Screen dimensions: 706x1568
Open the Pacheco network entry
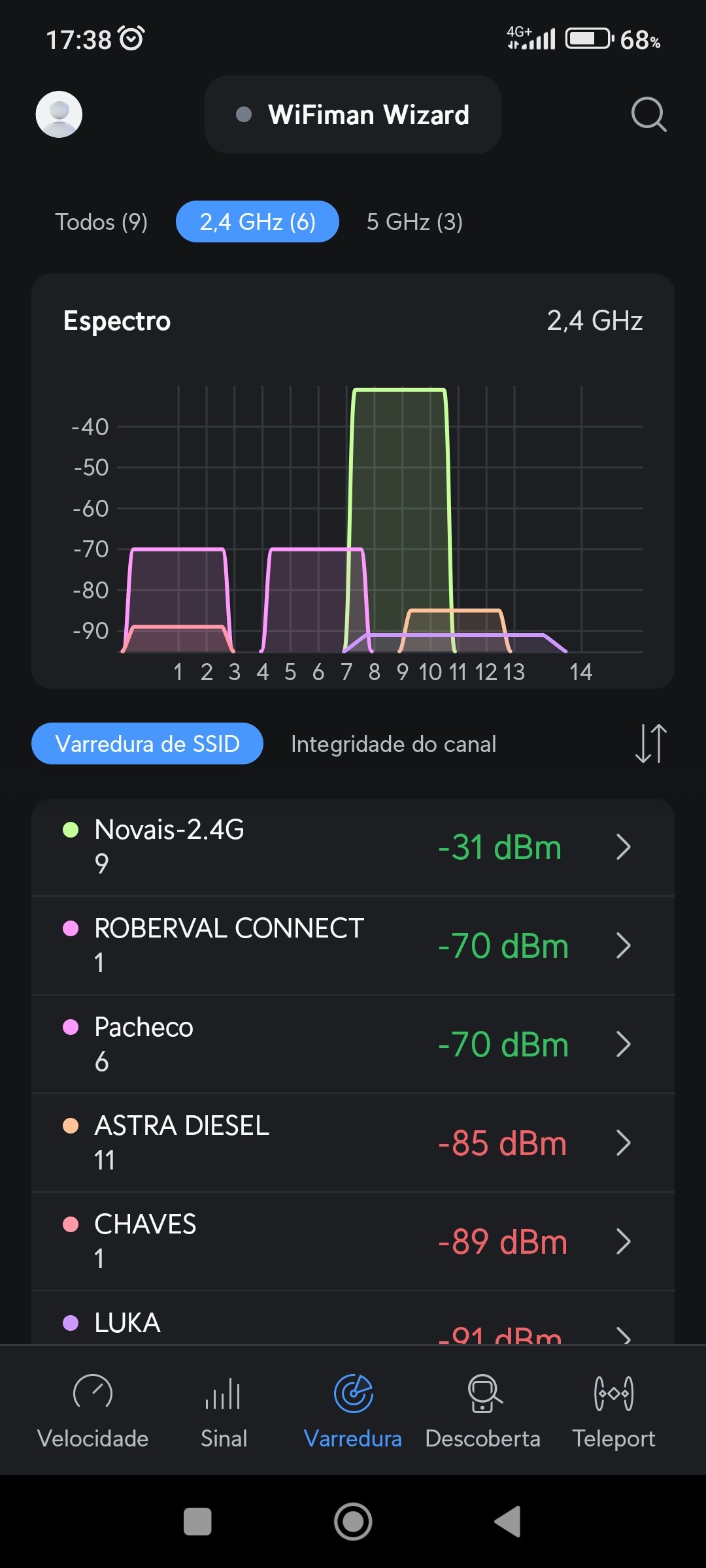261,1044
